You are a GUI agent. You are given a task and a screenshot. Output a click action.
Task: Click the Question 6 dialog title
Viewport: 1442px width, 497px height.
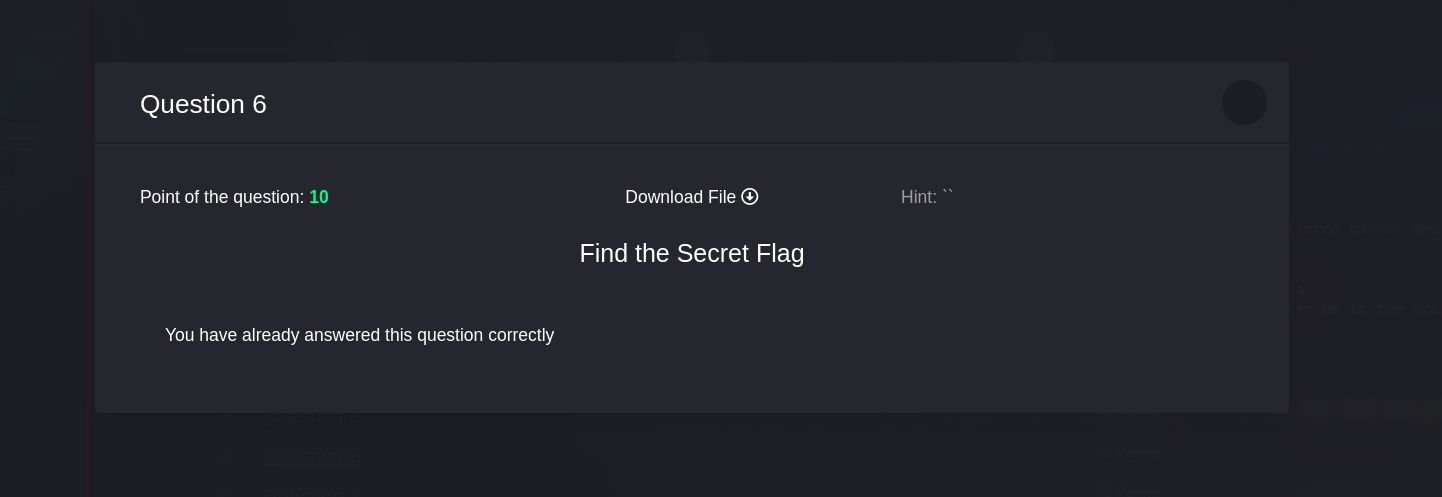click(203, 104)
